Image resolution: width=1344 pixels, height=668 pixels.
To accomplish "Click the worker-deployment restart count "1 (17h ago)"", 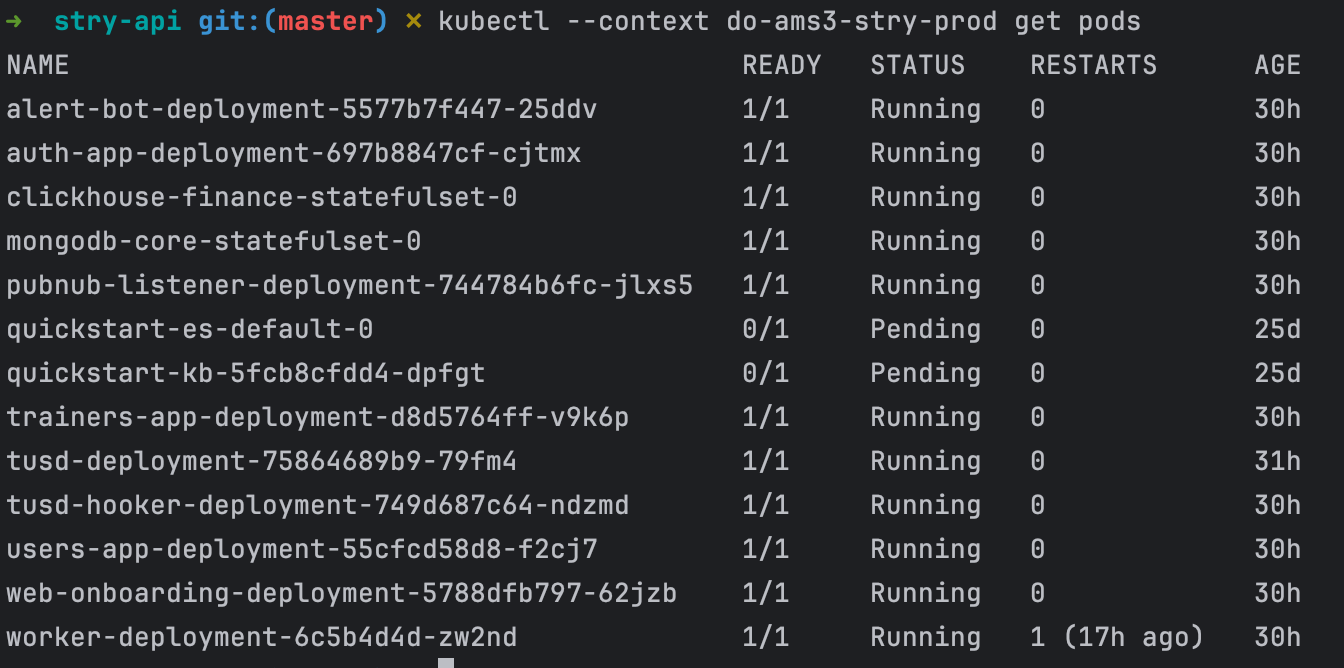I will (x=1117, y=637).
